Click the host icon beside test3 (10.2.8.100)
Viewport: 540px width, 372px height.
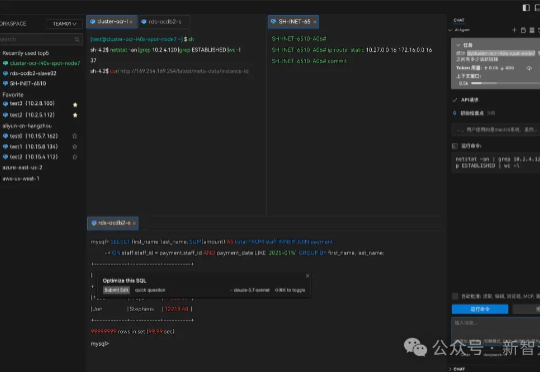(x=5, y=104)
